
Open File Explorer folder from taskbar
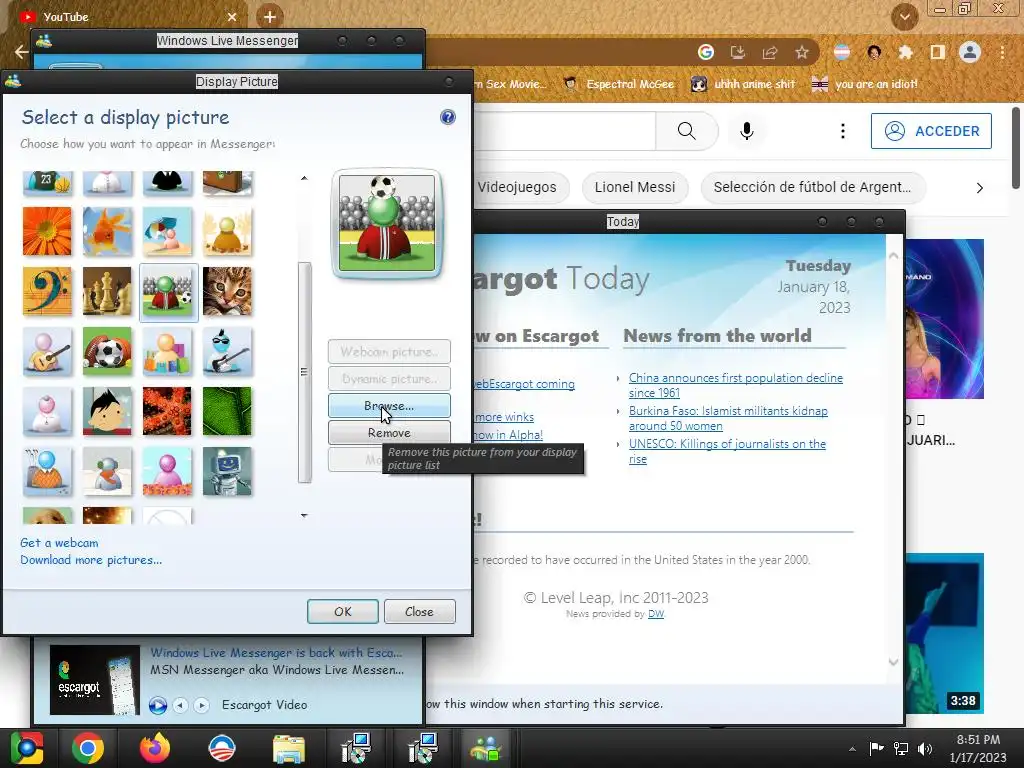click(x=289, y=748)
